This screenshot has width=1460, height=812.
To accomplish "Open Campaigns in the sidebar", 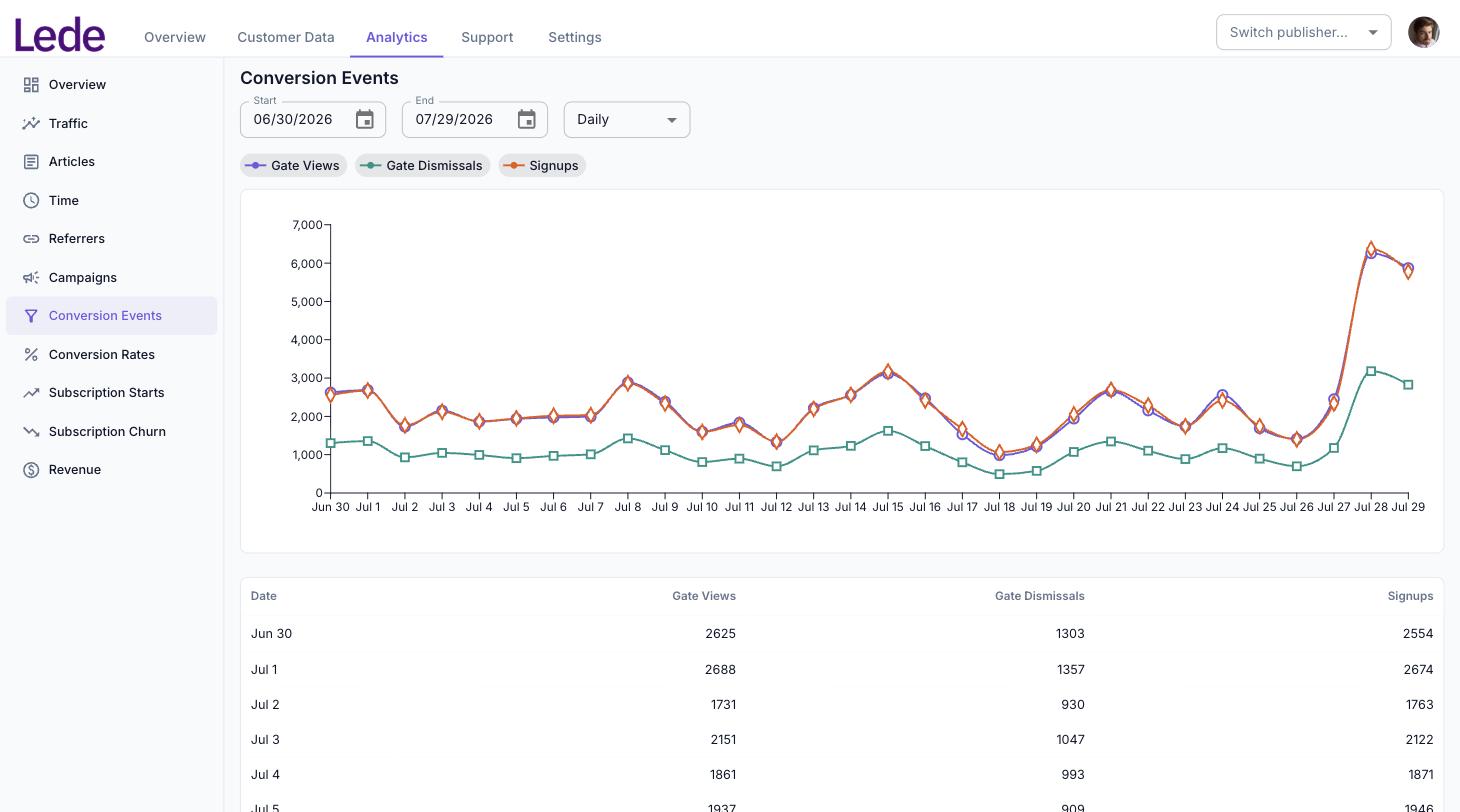I will 112,278.
